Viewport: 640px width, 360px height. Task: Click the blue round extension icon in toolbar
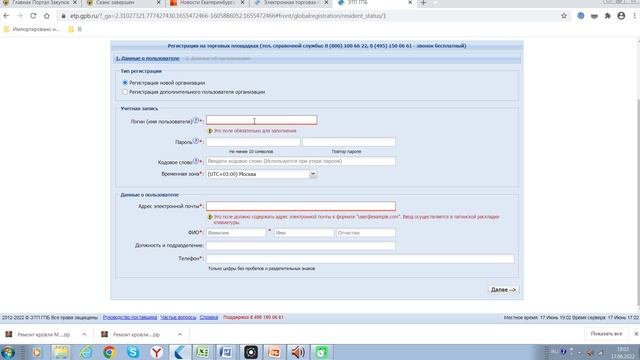580,16
